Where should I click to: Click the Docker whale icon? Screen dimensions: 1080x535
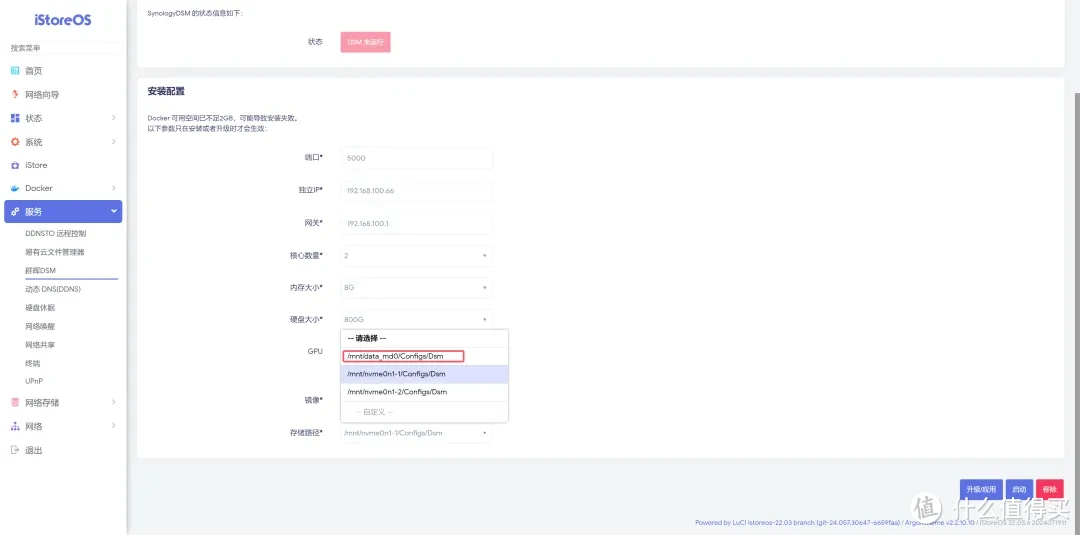[15, 188]
